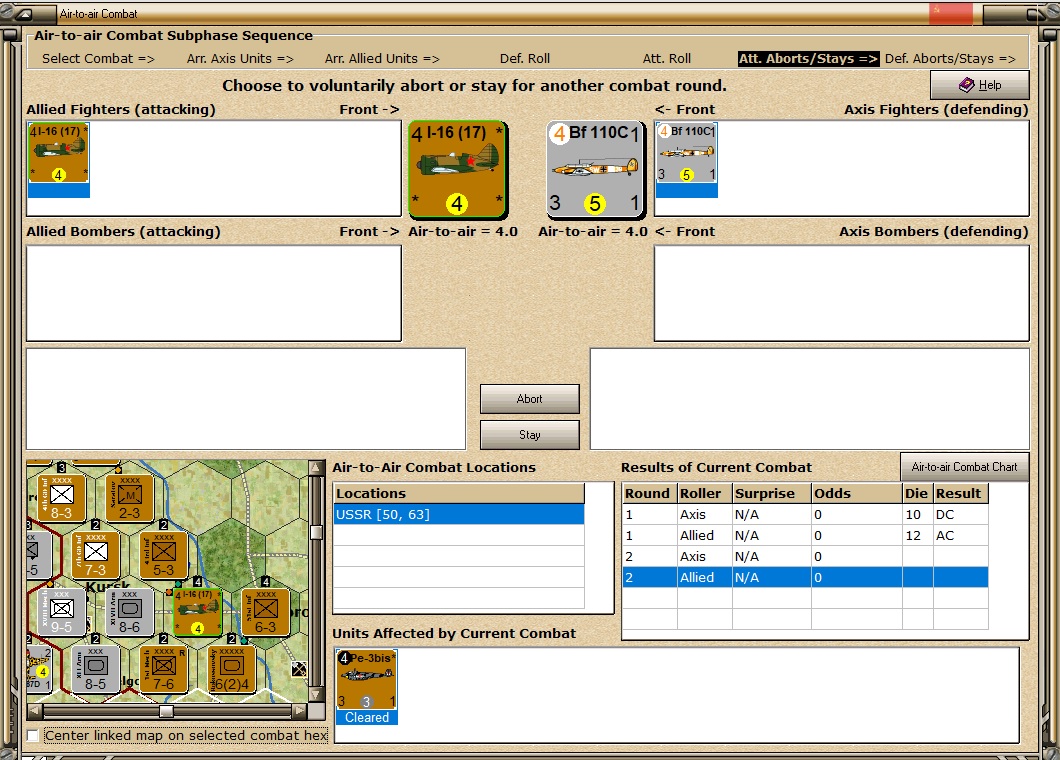This screenshot has height=760, width=1060.
Task: Click the Roller column header
Action: pos(704,494)
